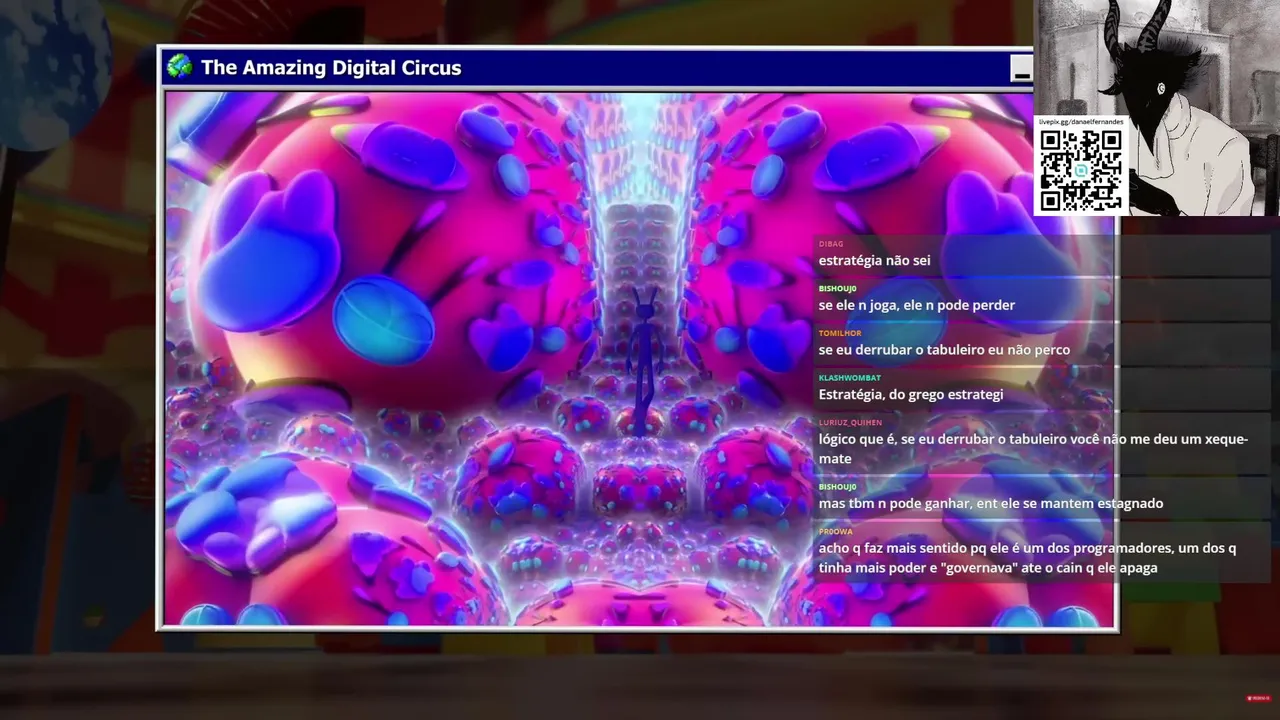This screenshot has width=1280, height=720.
Task: Click 'The Amazing Digital Circus' window title
Action: (x=331, y=68)
